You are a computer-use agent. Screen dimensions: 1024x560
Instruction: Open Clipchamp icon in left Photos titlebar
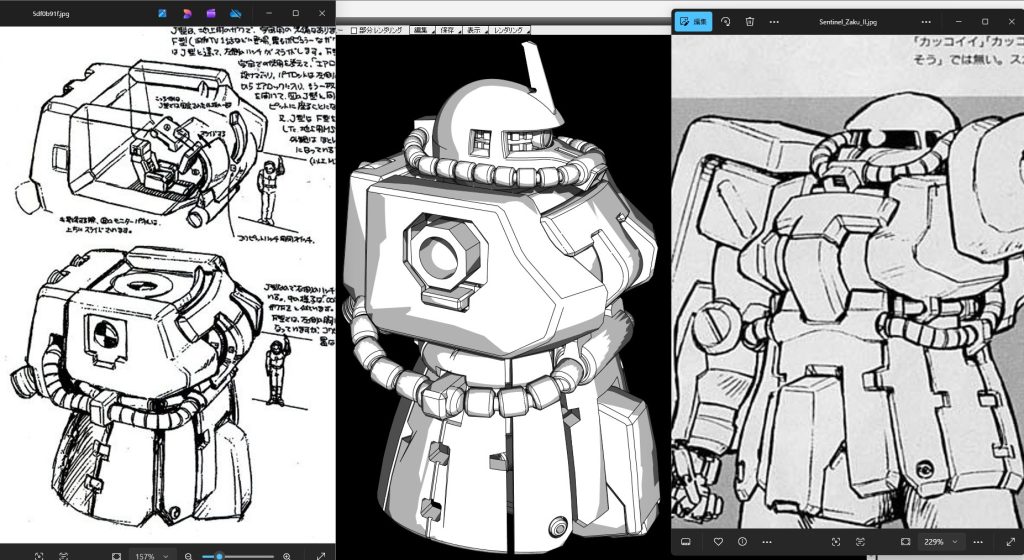click(x=210, y=13)
